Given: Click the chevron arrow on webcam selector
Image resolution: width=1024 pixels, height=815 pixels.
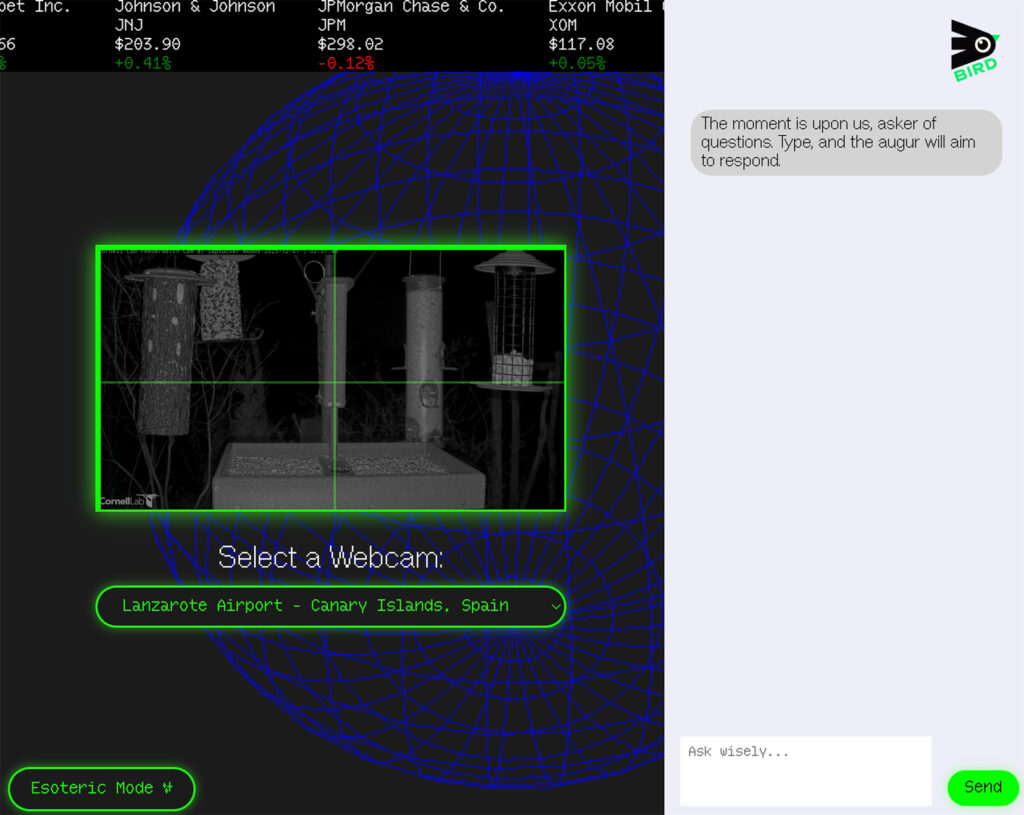Looking at the screenshot, I should tap(556, 607).
